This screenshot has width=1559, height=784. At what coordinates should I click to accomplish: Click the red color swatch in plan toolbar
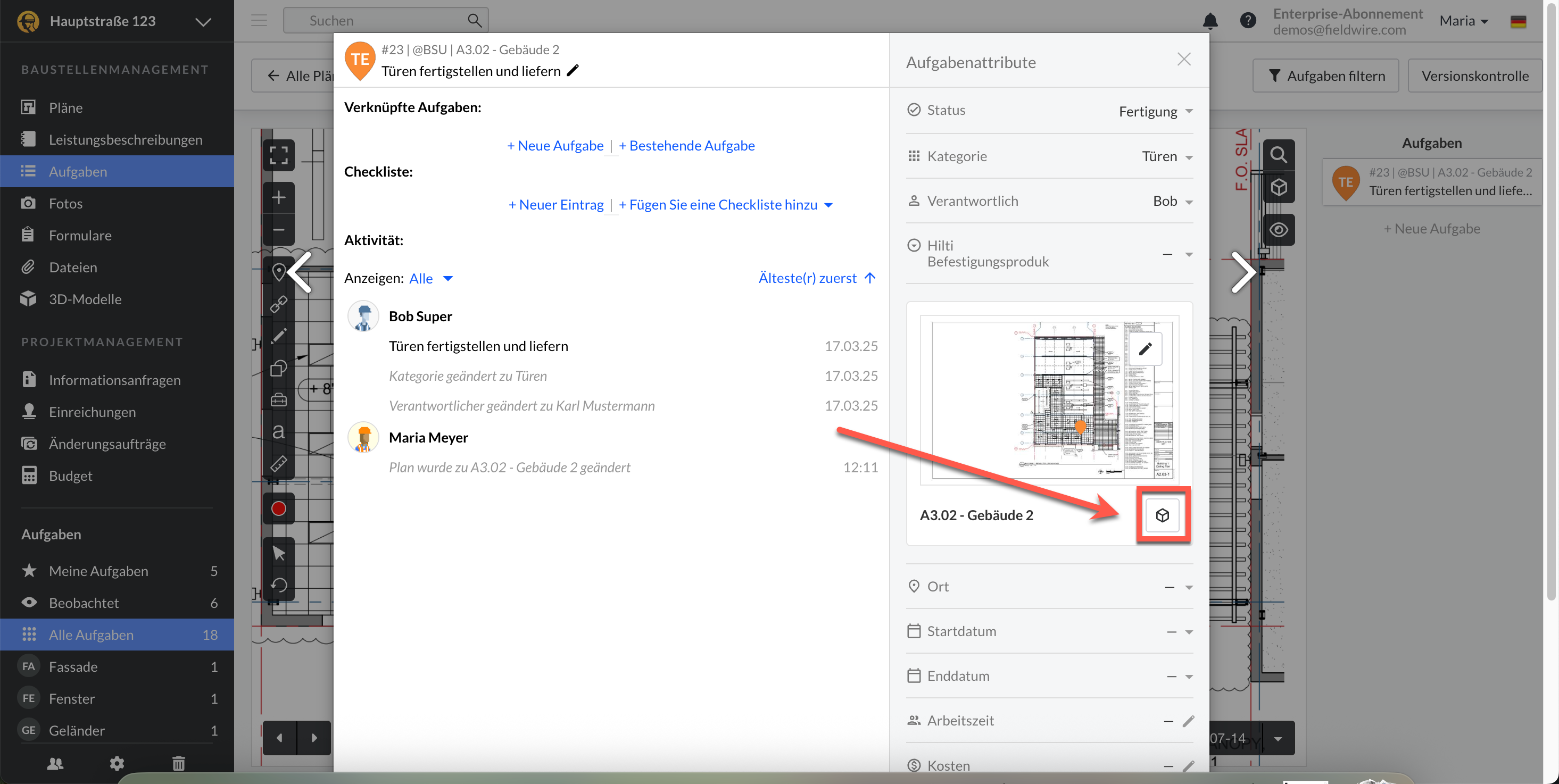click(x=278, y=509)
